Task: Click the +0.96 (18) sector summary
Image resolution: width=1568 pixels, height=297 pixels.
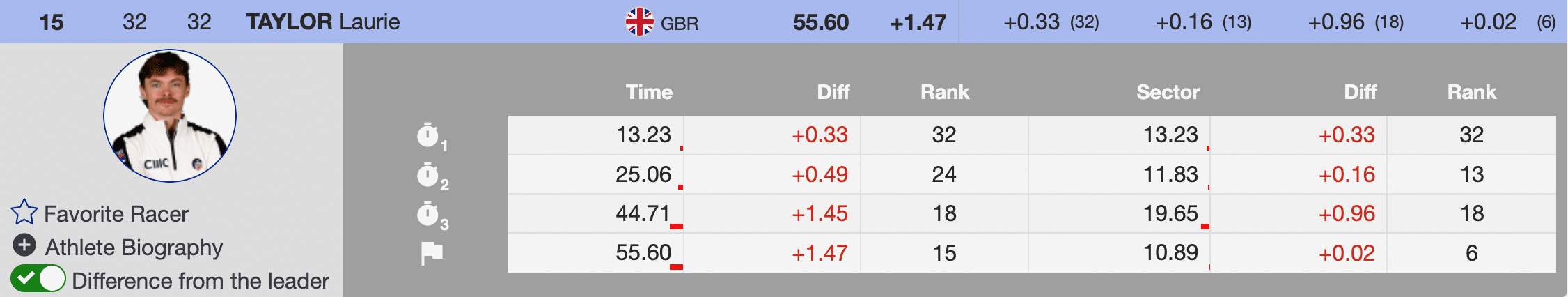Action: click(x=1355, y=22)
